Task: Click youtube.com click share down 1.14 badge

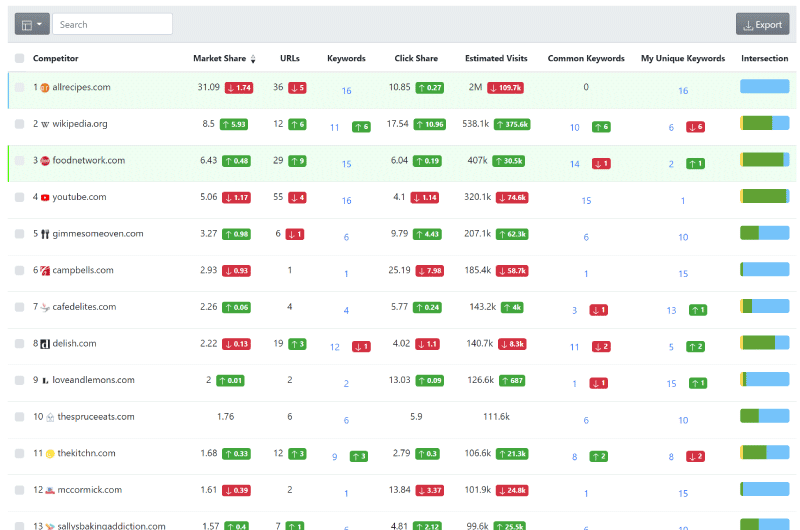Action: tap(425, 197)
